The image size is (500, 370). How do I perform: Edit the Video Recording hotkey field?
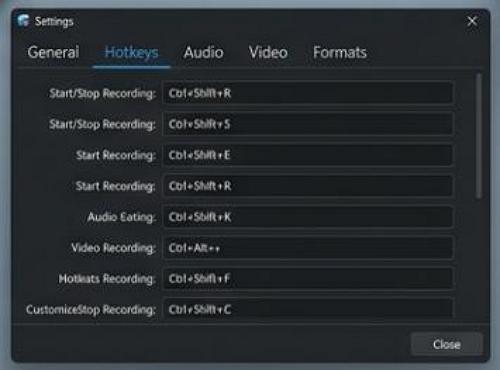pos(308,248)
